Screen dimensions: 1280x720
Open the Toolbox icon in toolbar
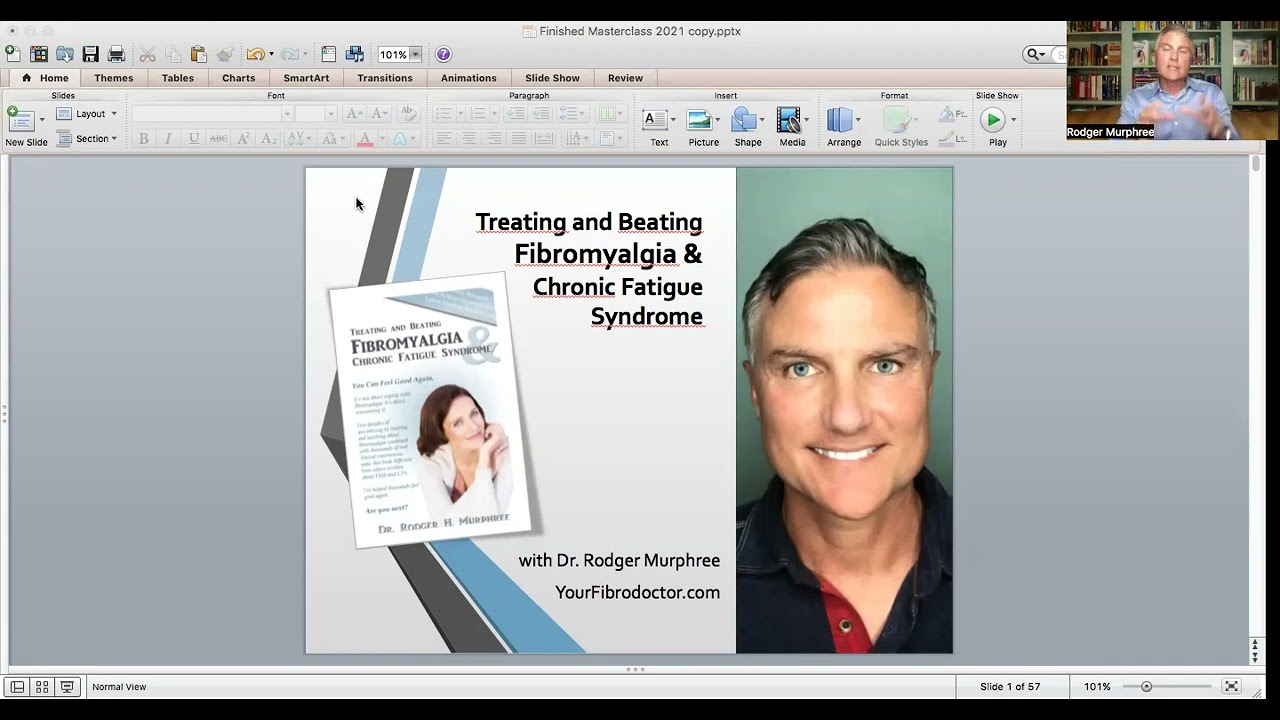(x=328, y=54)
